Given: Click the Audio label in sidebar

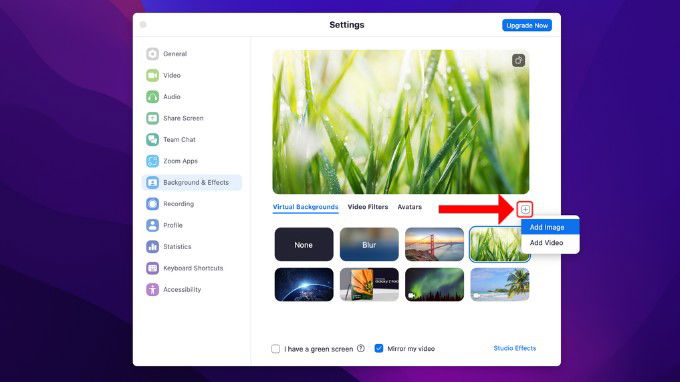Looking at the screenshot, I should (x=172, y=97).
